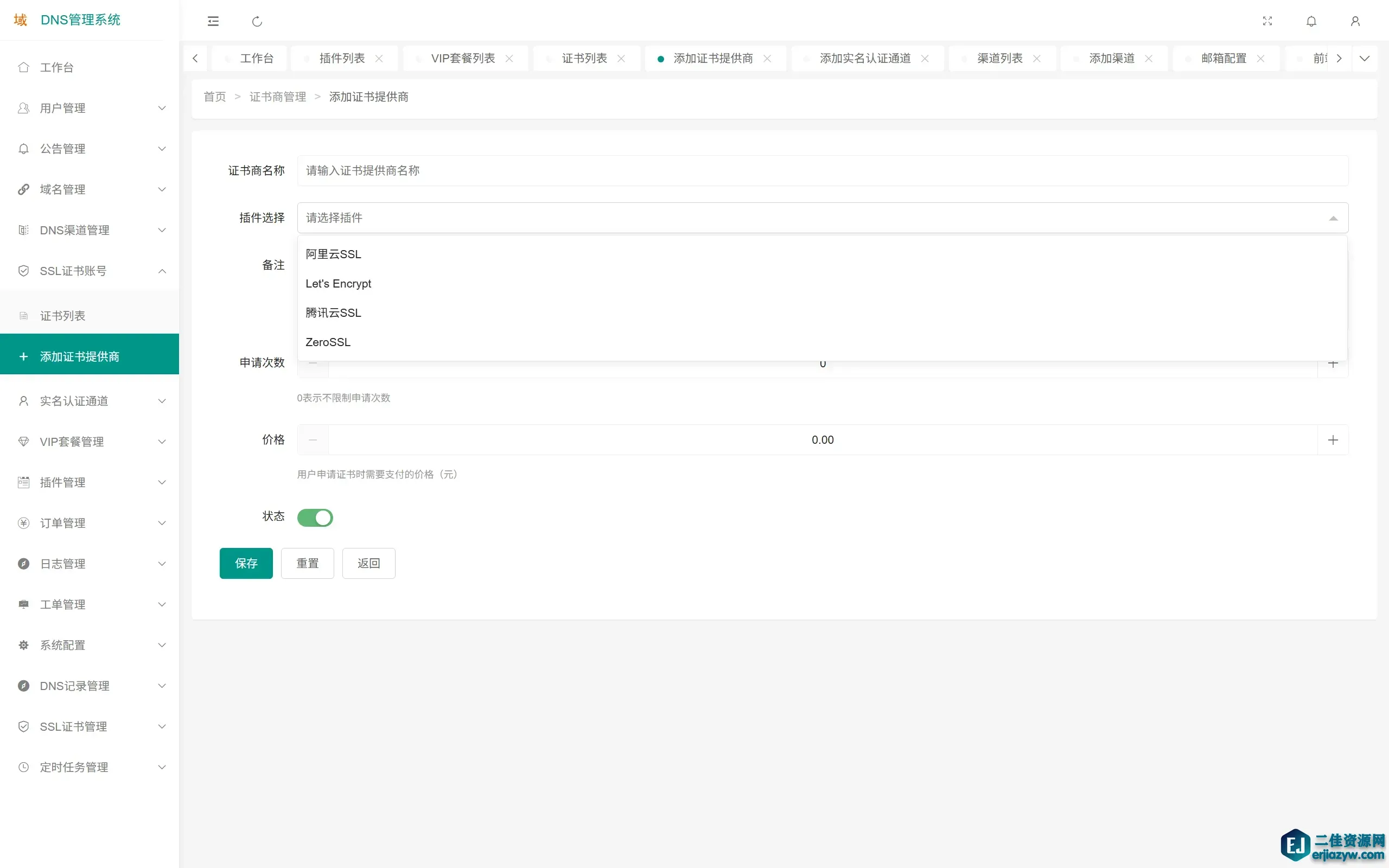Choose ZeroSSL in the plugin list
The image size is (1389, 868).
pyautogui.click(x=328, y=342)
